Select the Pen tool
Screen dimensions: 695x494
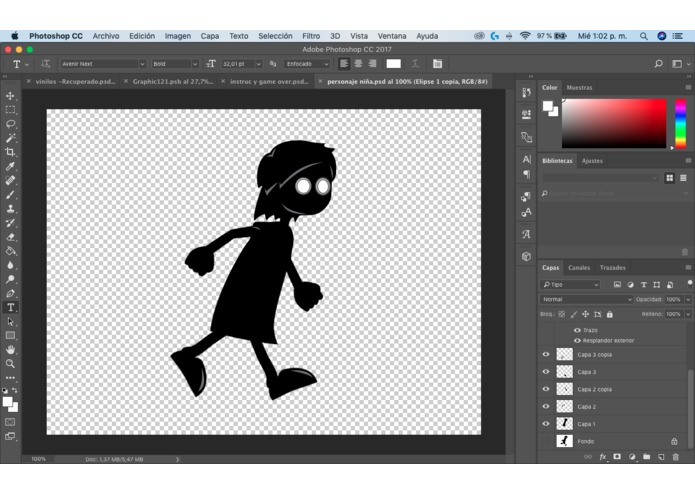click(10, 293)
